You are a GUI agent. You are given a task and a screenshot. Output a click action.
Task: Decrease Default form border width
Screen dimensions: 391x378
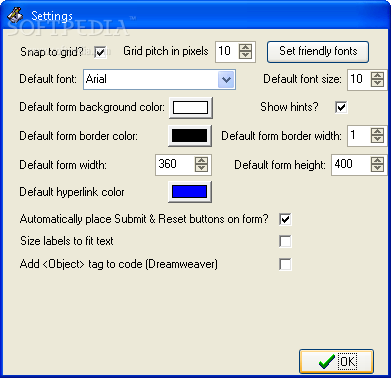(377, 140)
